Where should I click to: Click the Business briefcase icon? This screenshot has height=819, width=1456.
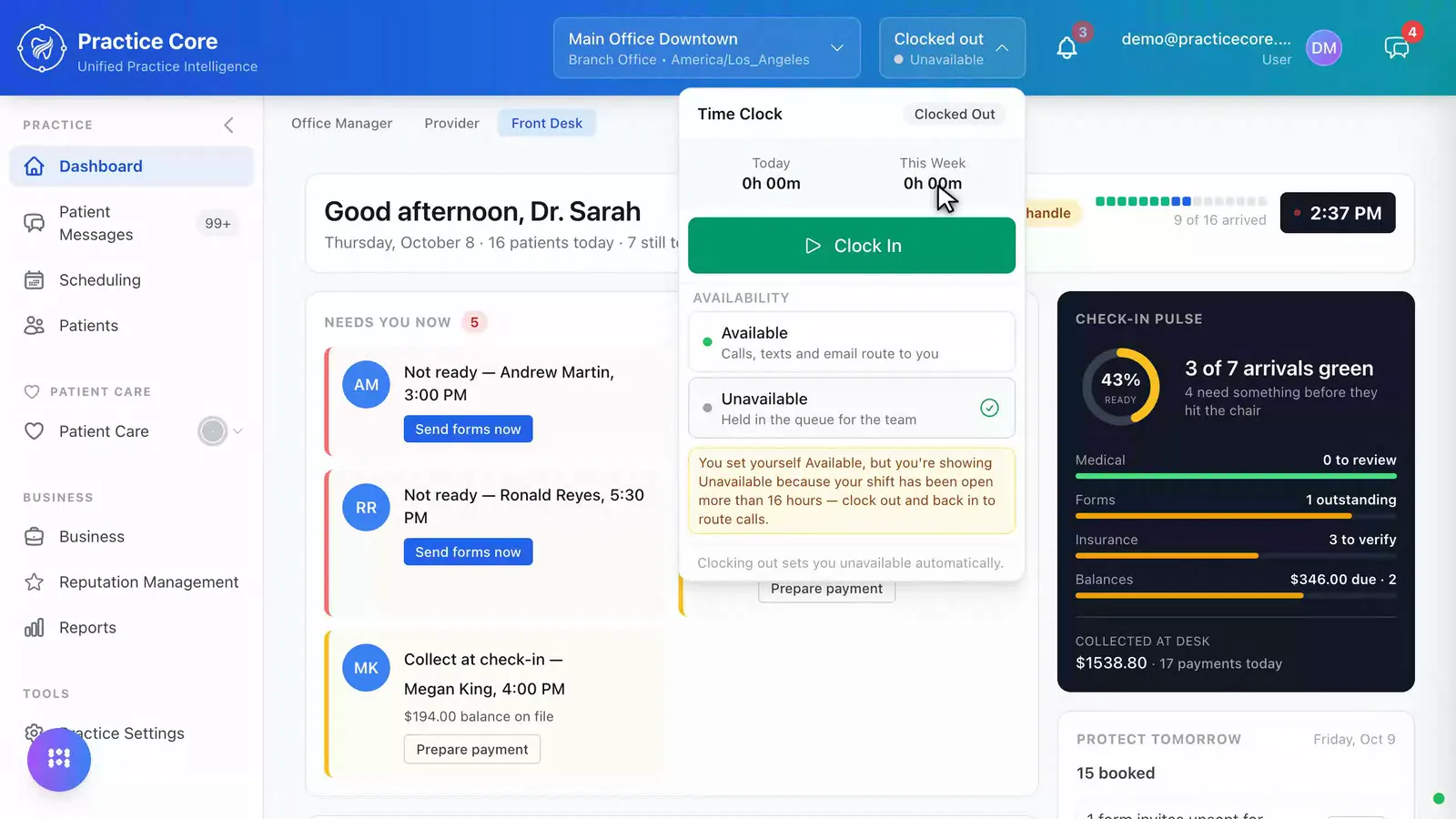[35, 537]
